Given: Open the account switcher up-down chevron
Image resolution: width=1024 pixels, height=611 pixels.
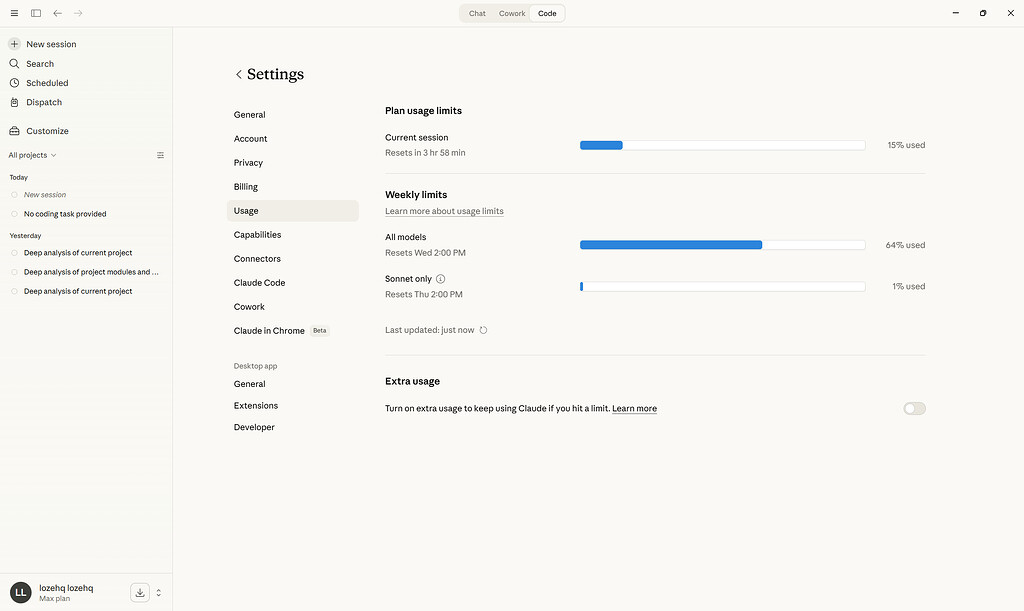Looking at the screenshot, I should click(x=158, y=593).
